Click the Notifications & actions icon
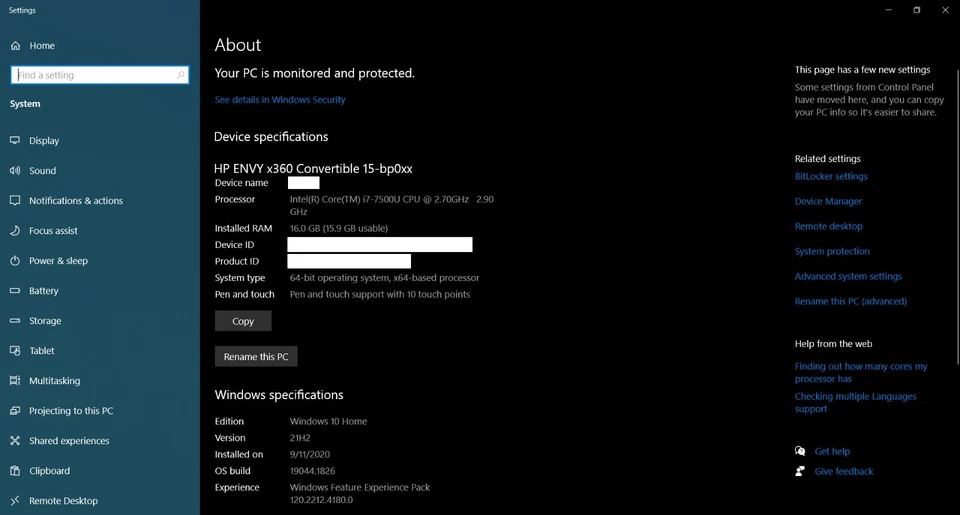The width and height of the screenshot is (960, 515). 15,200
